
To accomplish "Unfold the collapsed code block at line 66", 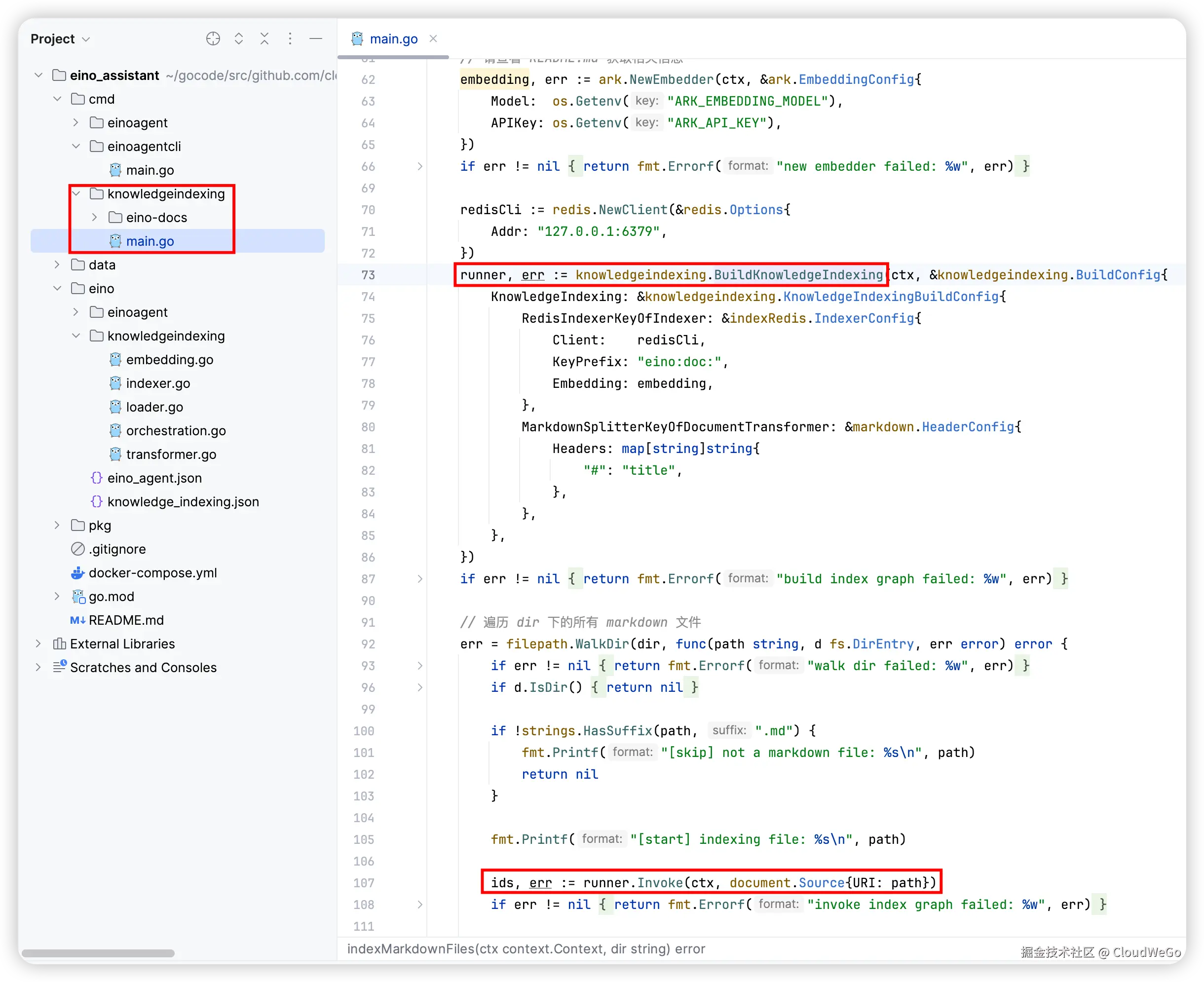I will (419, 166).
